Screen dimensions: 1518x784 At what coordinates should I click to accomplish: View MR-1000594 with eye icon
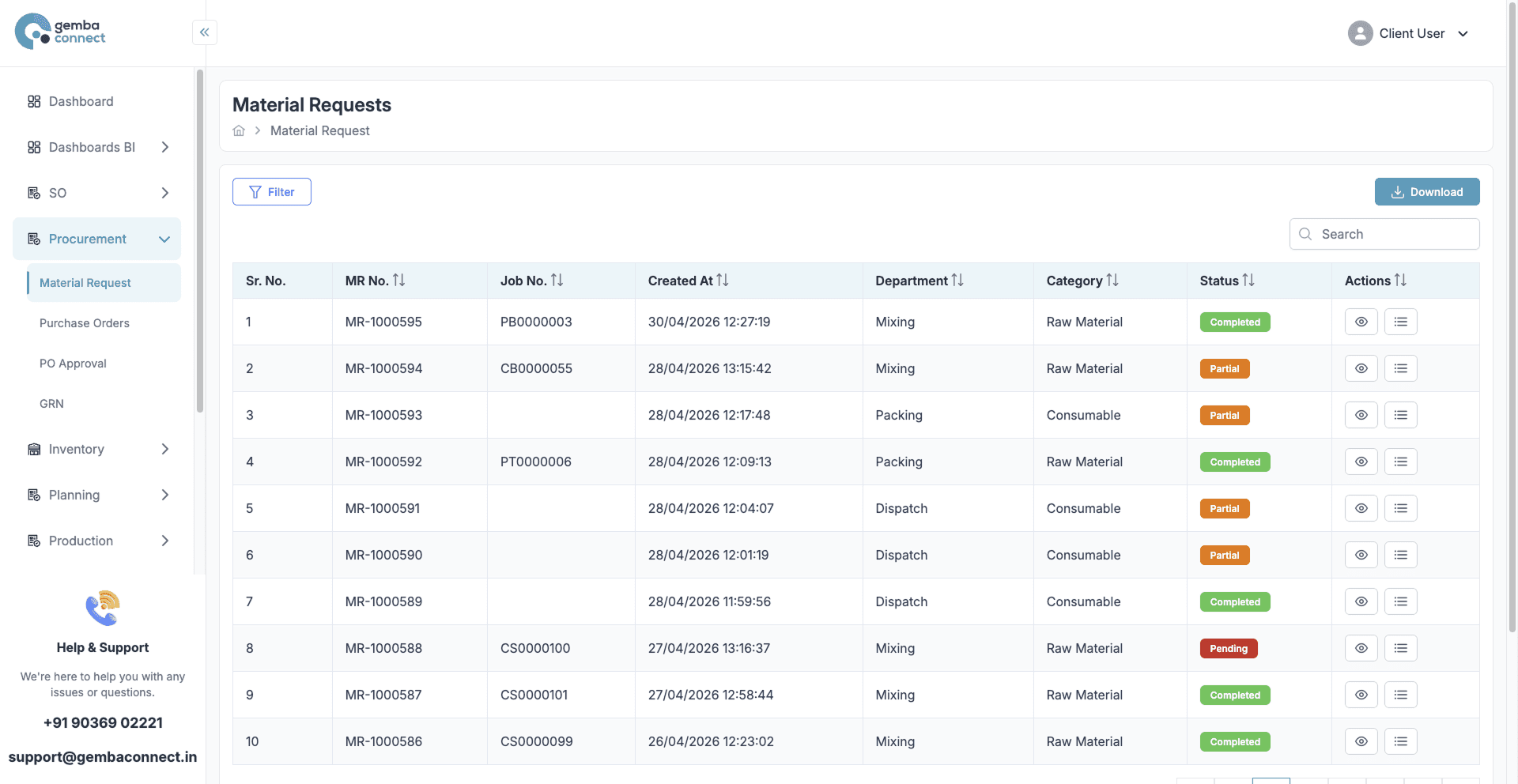point(1361,368)
